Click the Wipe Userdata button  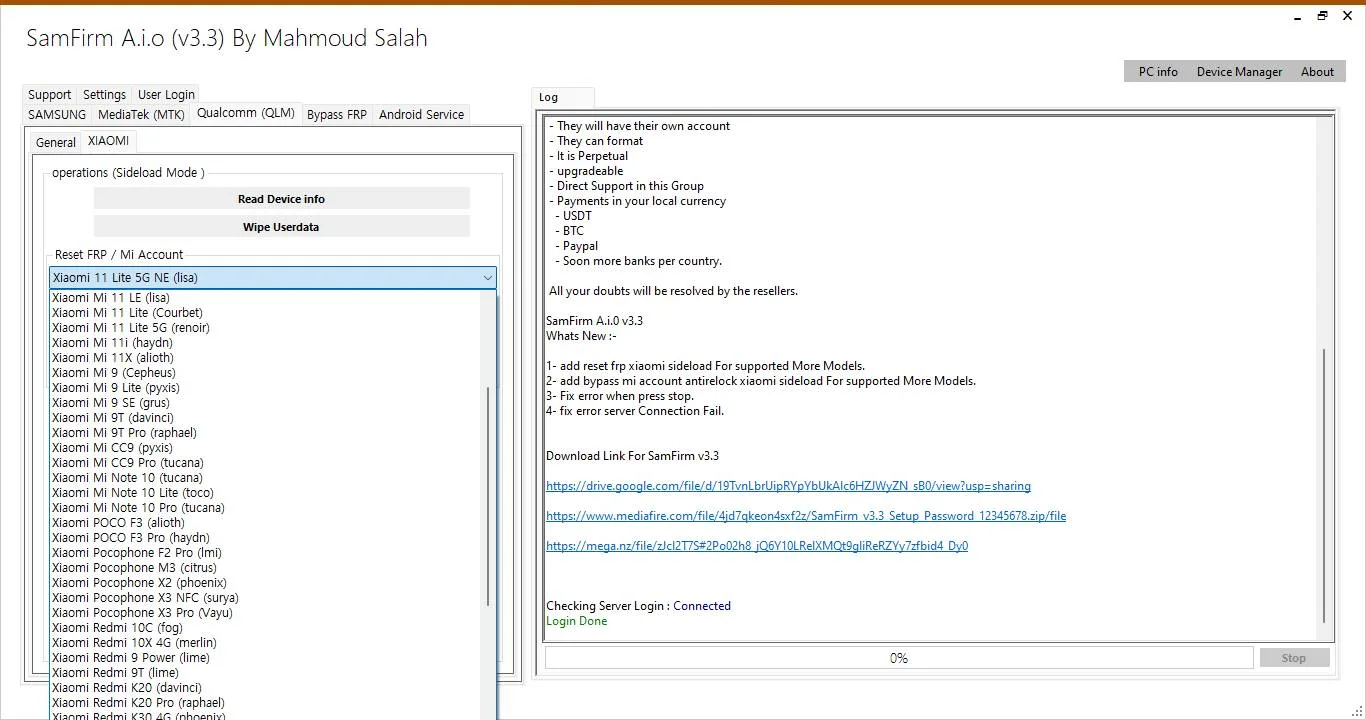[281, 227]
